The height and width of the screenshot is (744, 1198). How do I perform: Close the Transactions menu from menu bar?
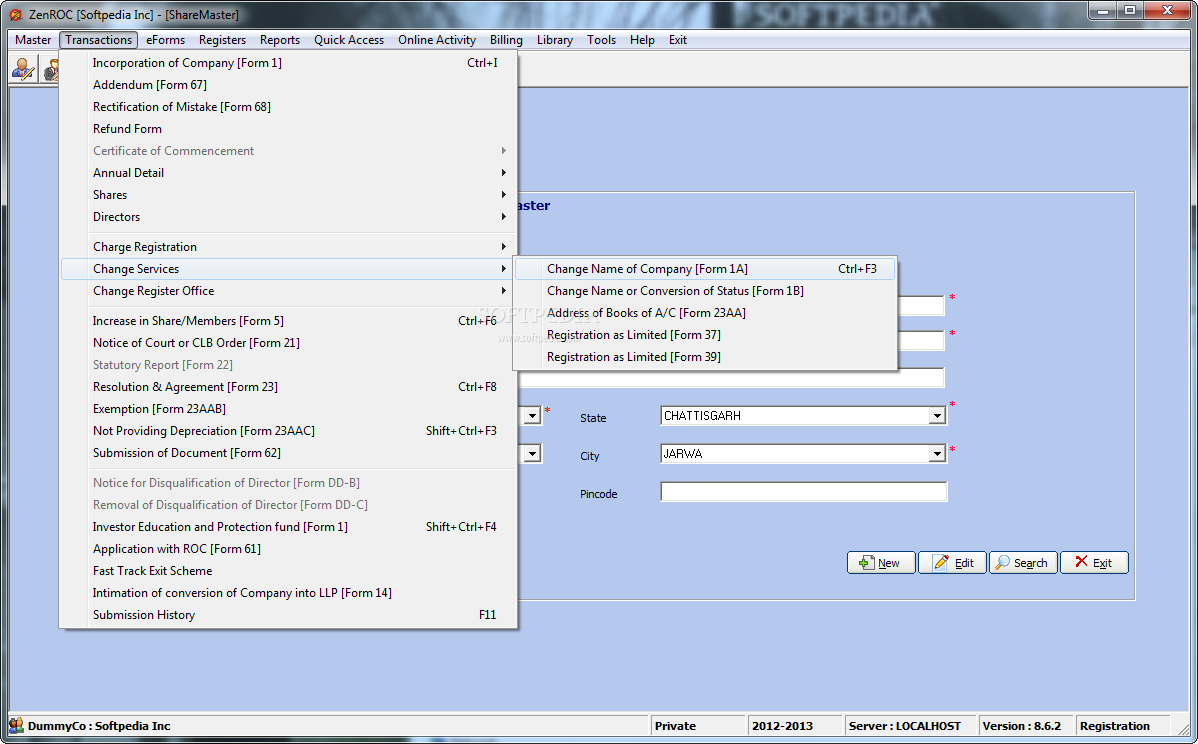click(x=99, y=40)
